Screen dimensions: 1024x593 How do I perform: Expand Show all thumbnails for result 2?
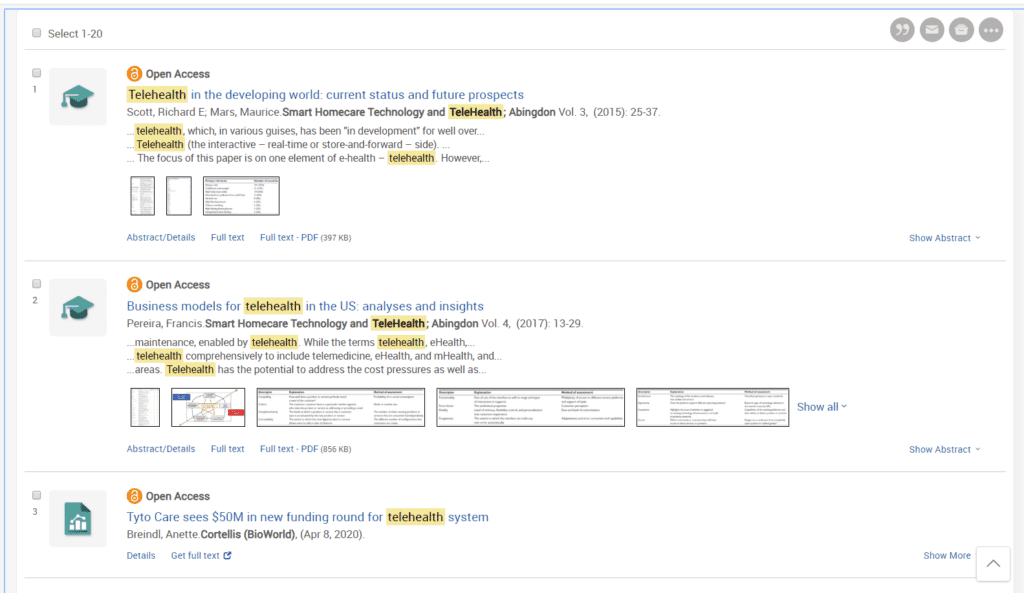pyautogui.click(x=822, y=407)
